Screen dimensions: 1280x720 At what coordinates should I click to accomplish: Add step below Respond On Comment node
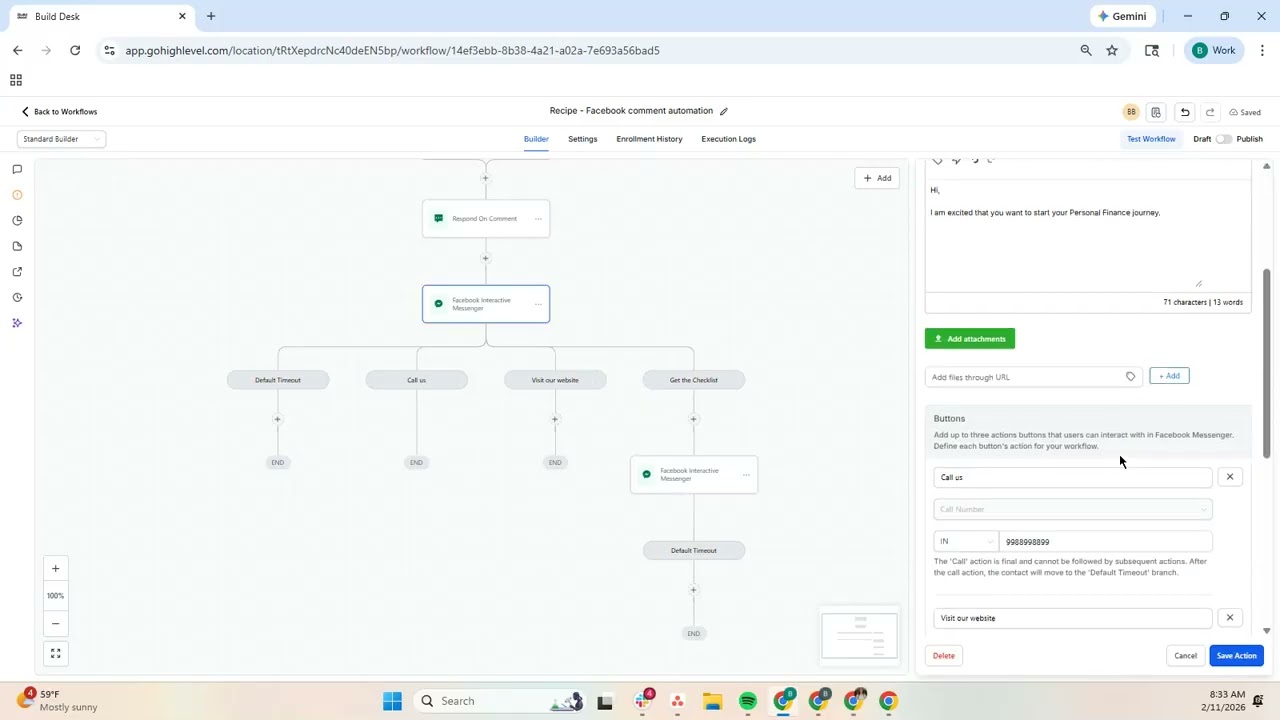pyautogui.click(x=485, y=258)
